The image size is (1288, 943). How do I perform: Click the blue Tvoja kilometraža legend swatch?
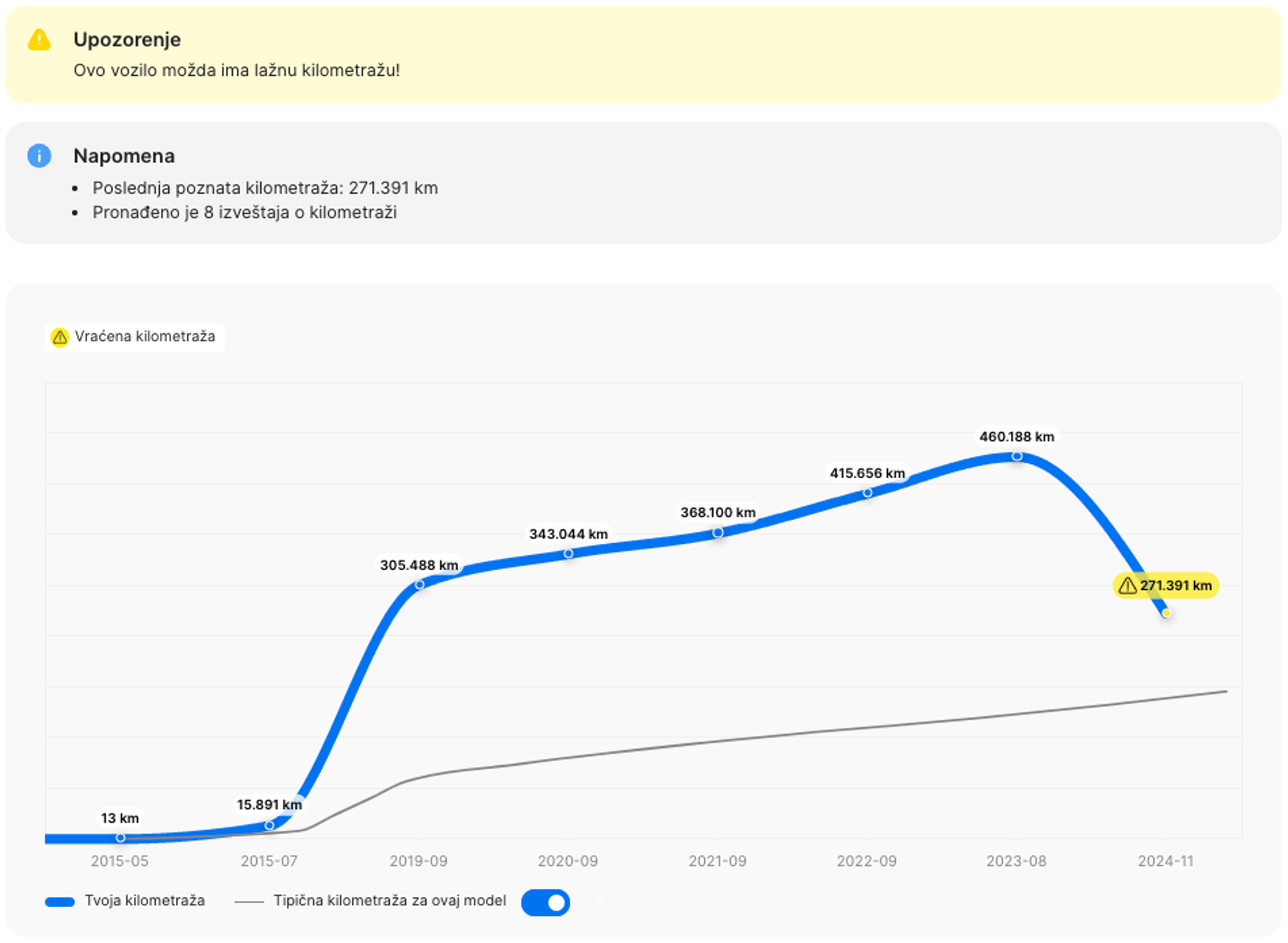point(60,902)
